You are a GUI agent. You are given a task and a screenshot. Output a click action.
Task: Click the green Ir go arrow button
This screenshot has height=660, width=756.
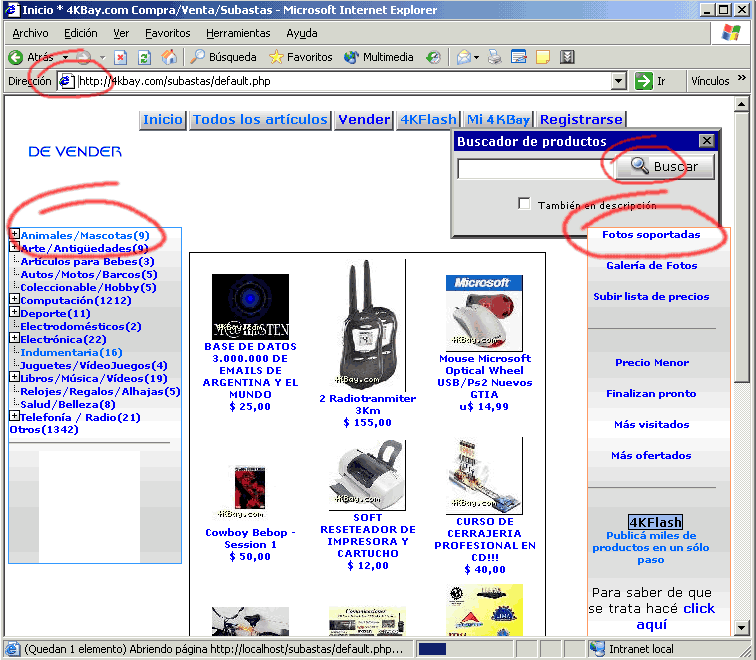(644, 81)
